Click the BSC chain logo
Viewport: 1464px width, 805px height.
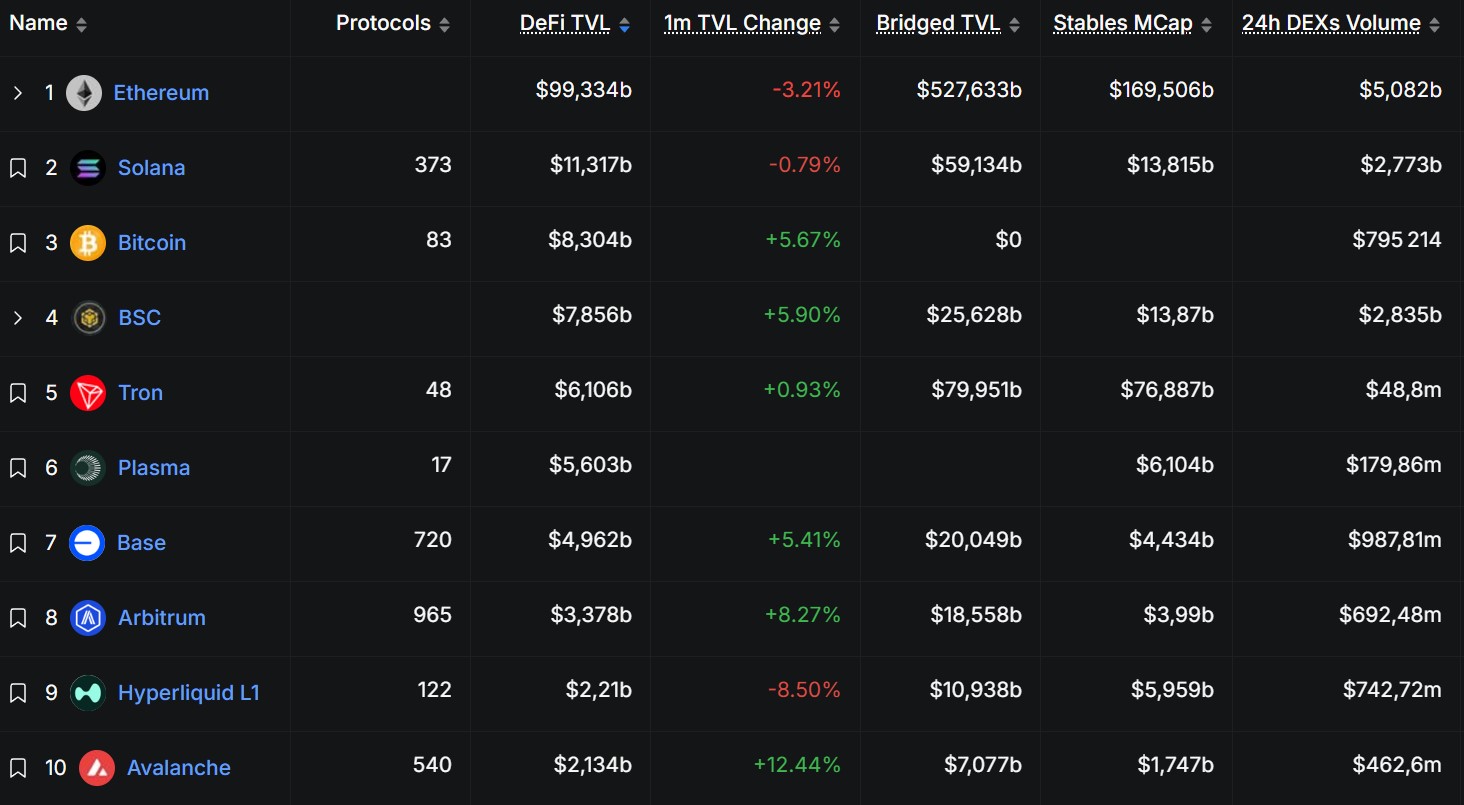tap(88, 317)
